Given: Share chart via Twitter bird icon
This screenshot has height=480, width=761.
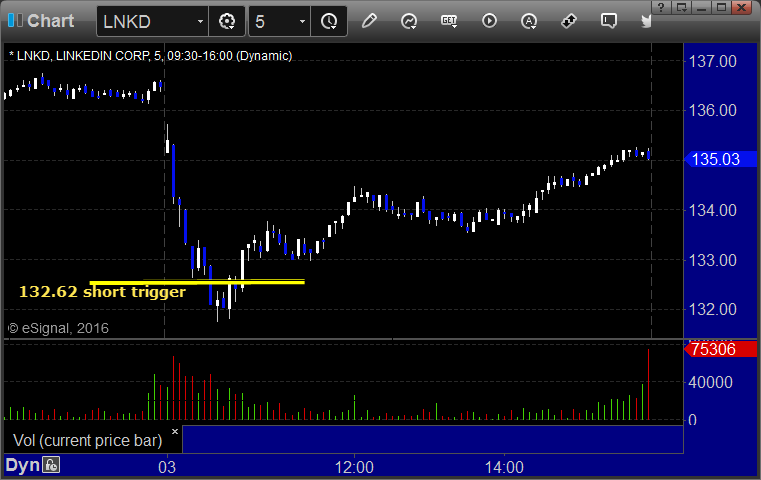Looking at the screenshot, I should tap(646, 21).
